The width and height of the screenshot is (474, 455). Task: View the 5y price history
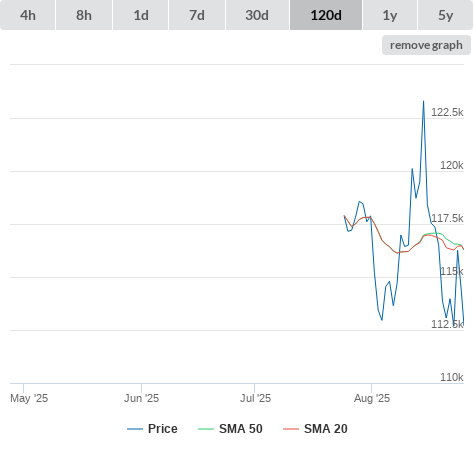(446, 15)
